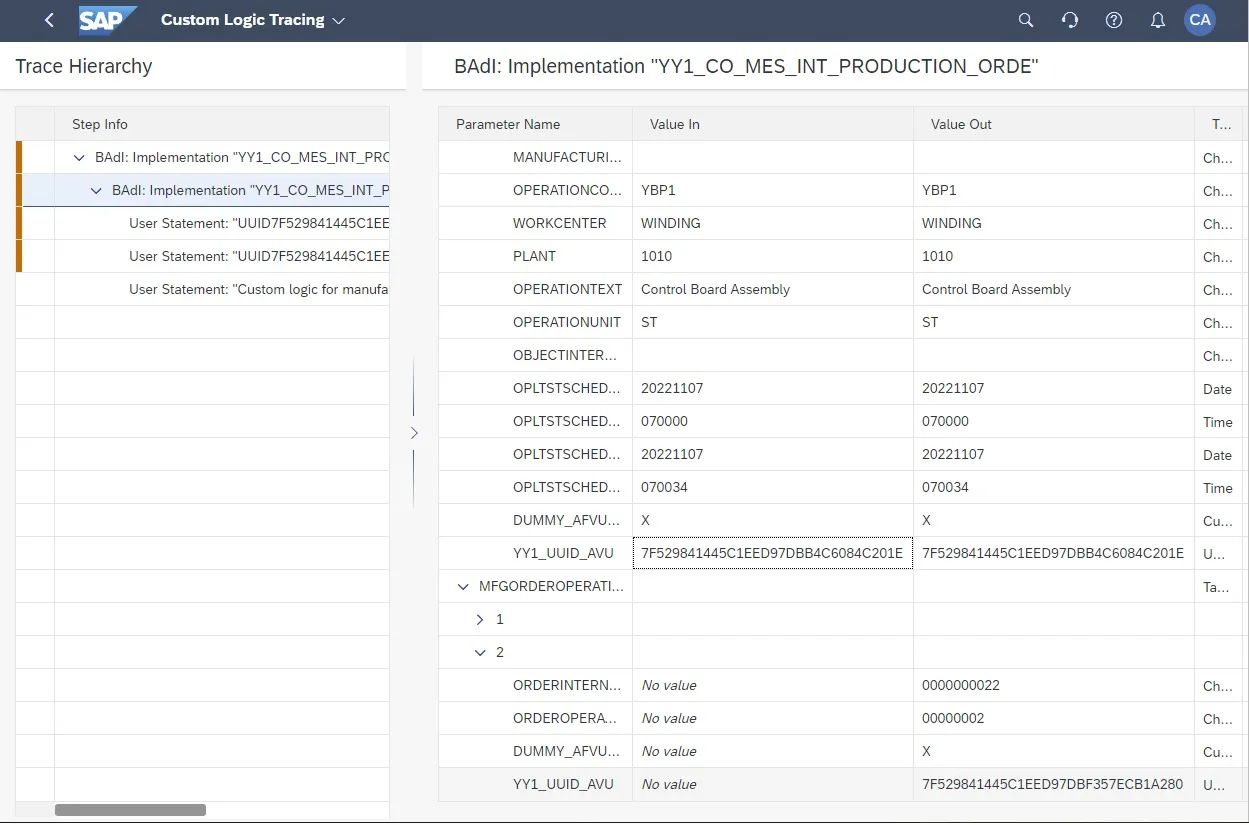Select the YY1_UUID_AVU Value In cell
The width and height of the screenshot is (1249, 825).
click(x=772, y=553)
